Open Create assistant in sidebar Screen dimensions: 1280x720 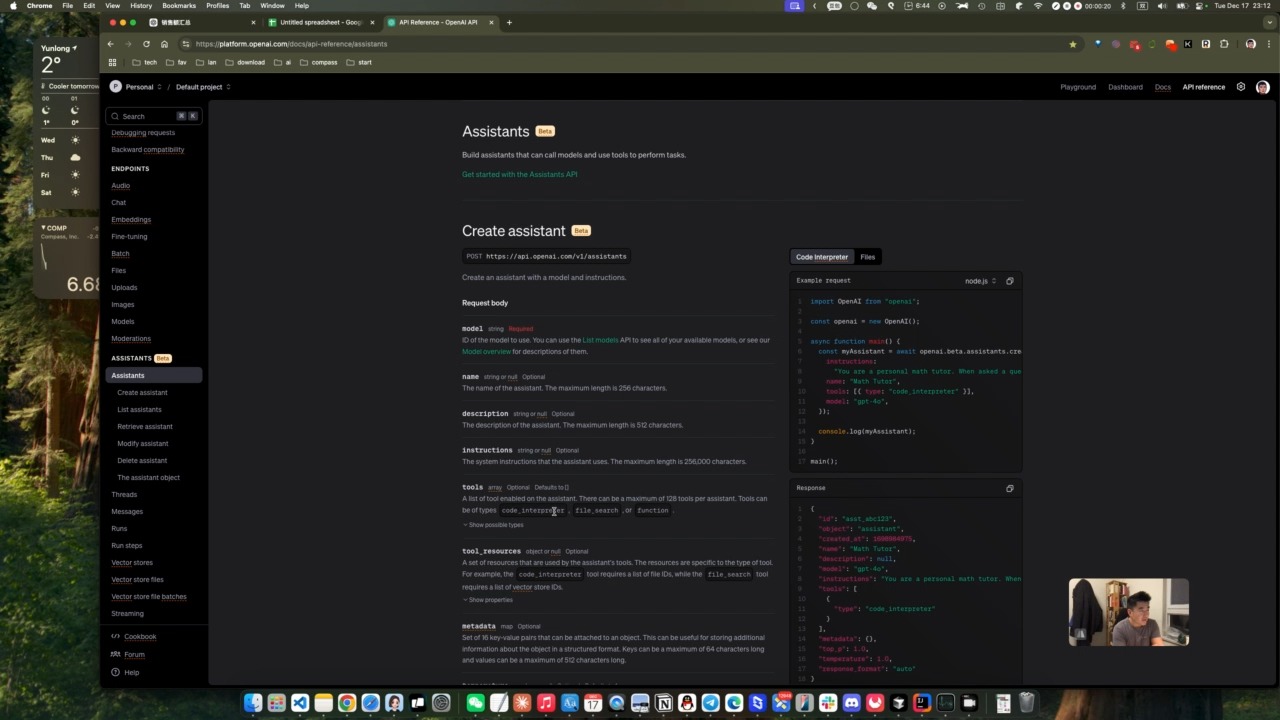tap(142, 392)
